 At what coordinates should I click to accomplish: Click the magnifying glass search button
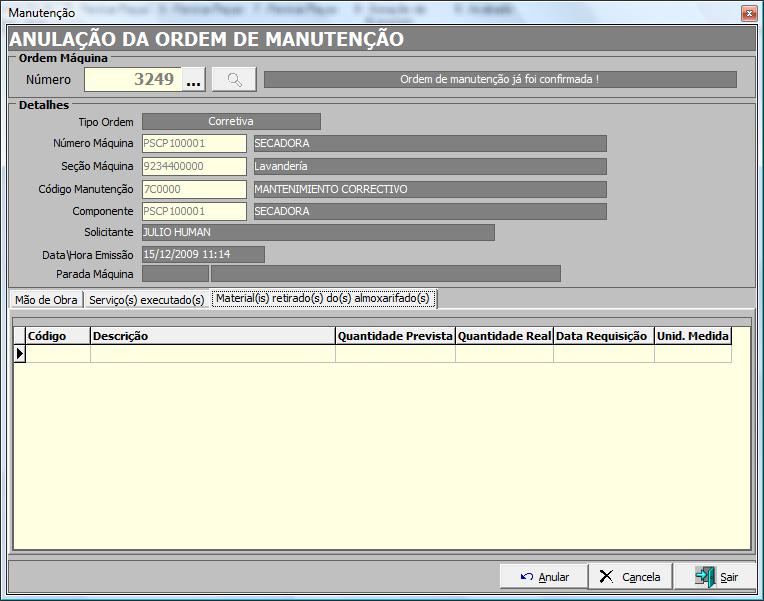pyautogui.click(x=234, y=79)
